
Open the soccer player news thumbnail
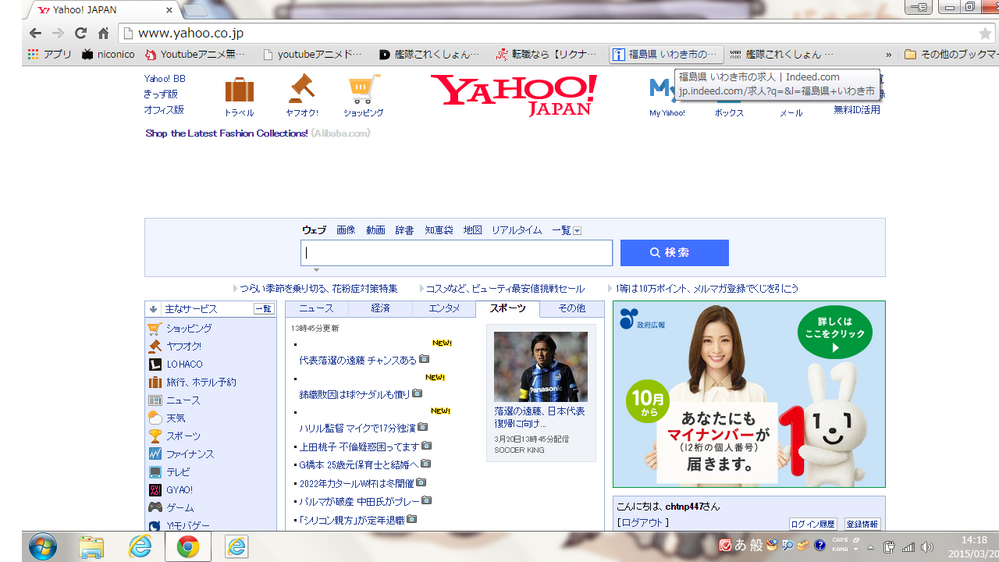pos(540,366)
